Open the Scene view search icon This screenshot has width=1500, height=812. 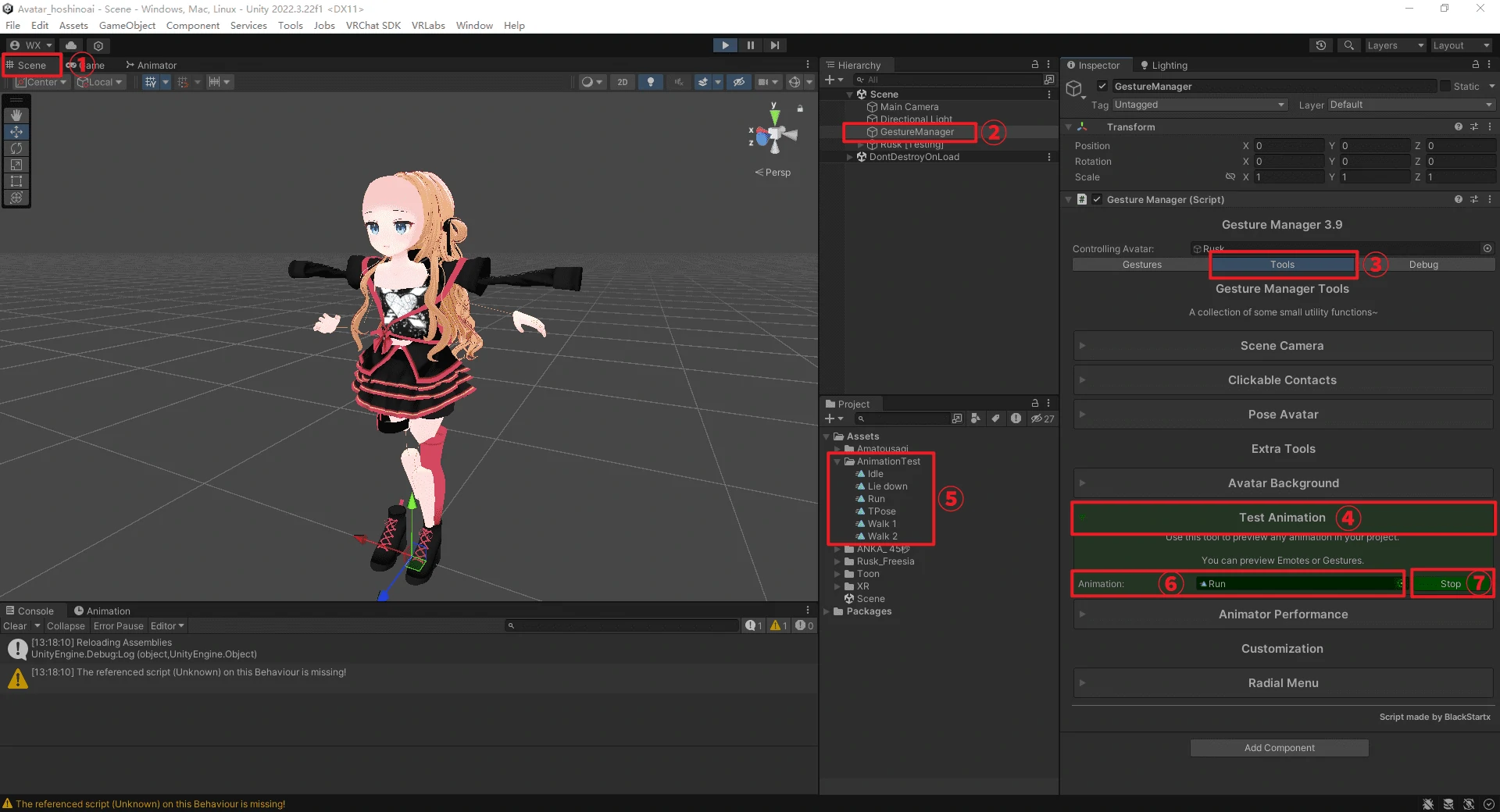[1348, 45]
